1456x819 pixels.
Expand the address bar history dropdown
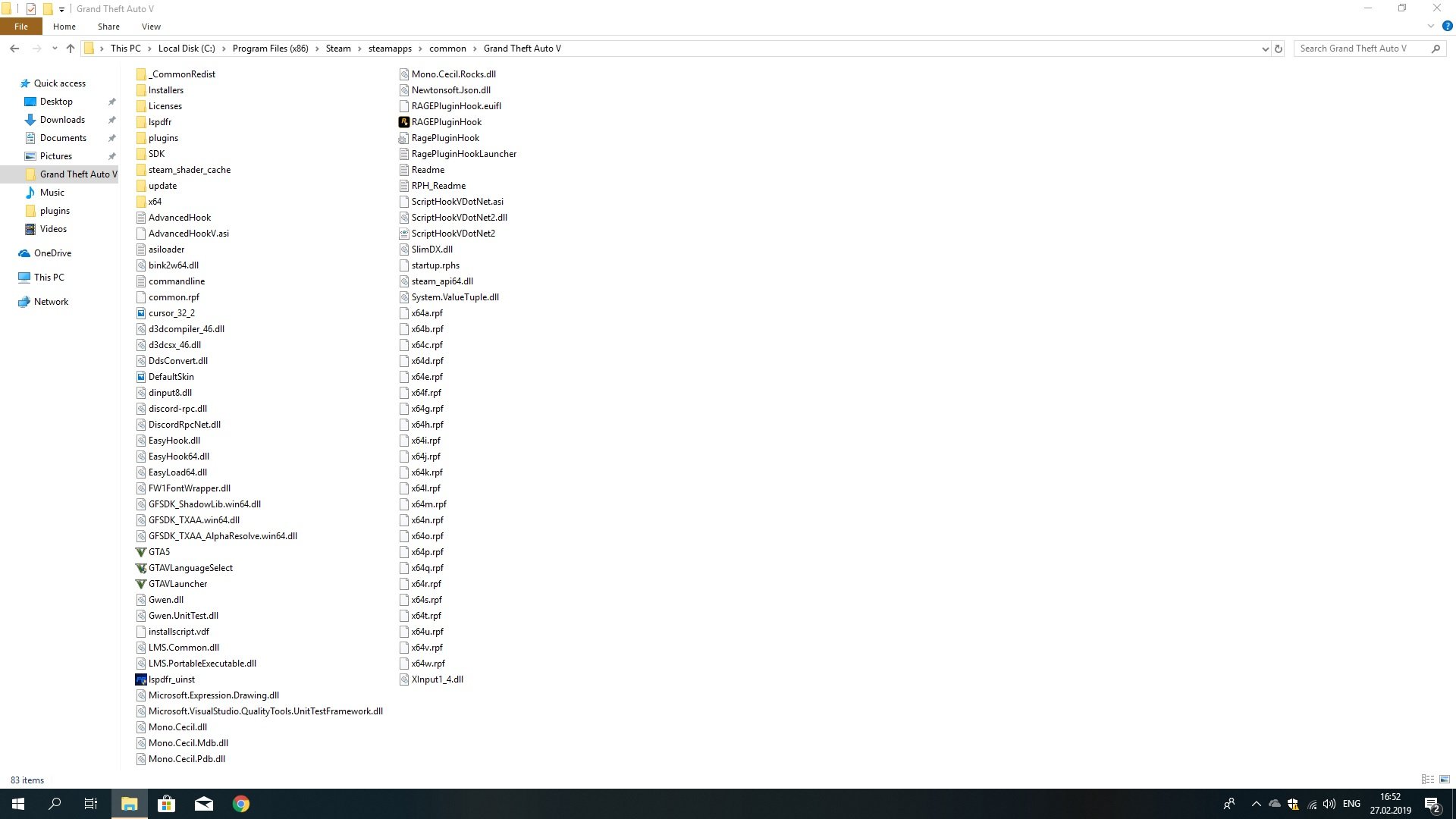click(x=1265, y=49)
